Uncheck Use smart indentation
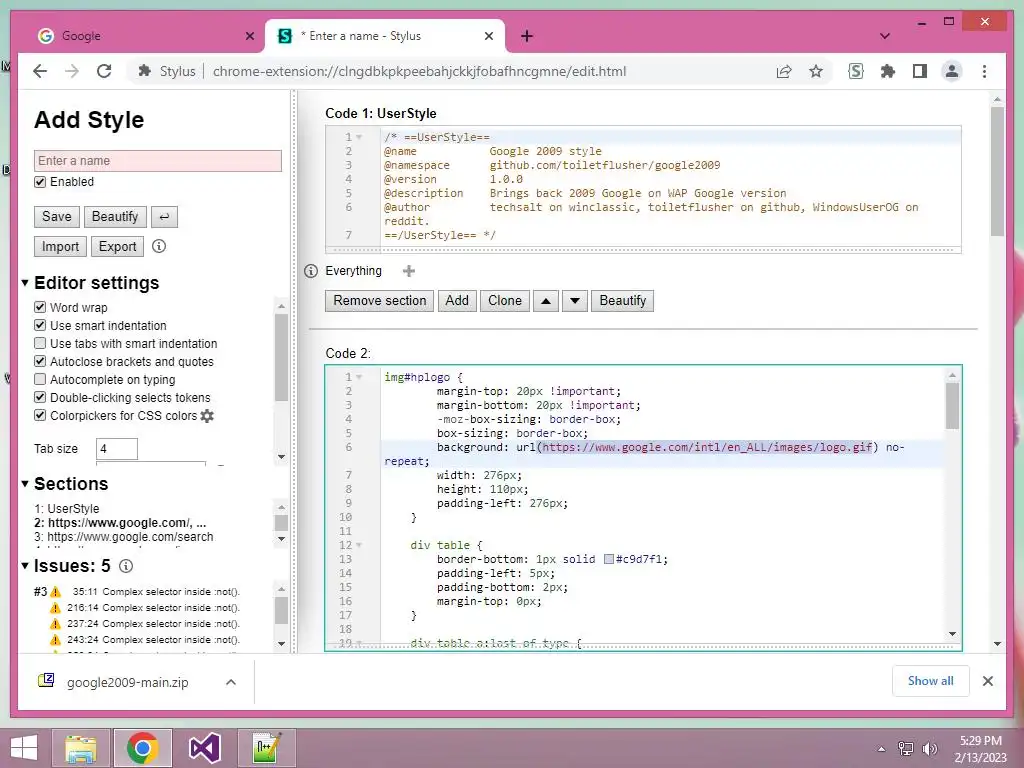1024x768 pixels. pyautogui.click(x=40, y=325)
